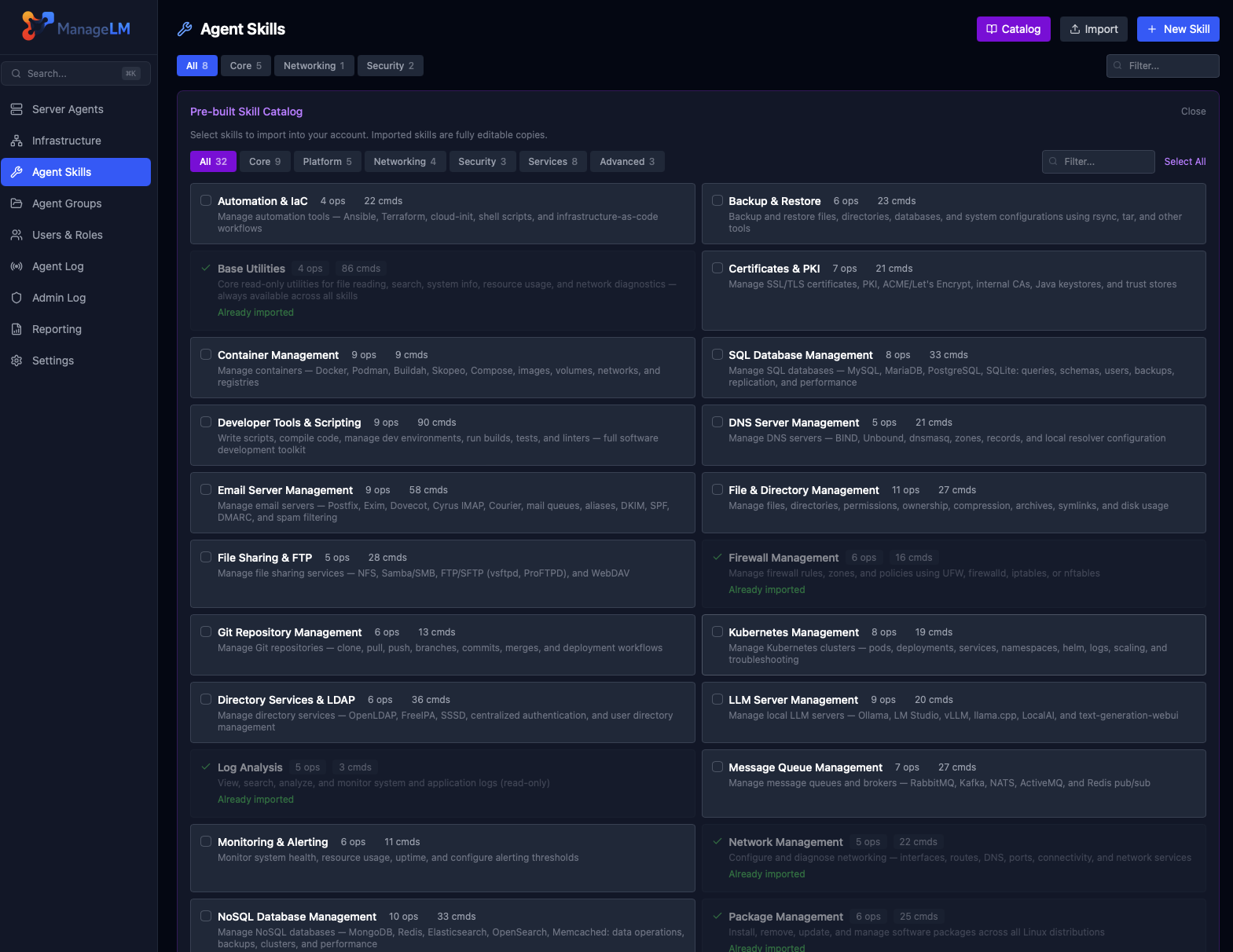Screen dimensions: 1233x952
Task: Click the green checkmark on Base Utilities
Action: 206,268
